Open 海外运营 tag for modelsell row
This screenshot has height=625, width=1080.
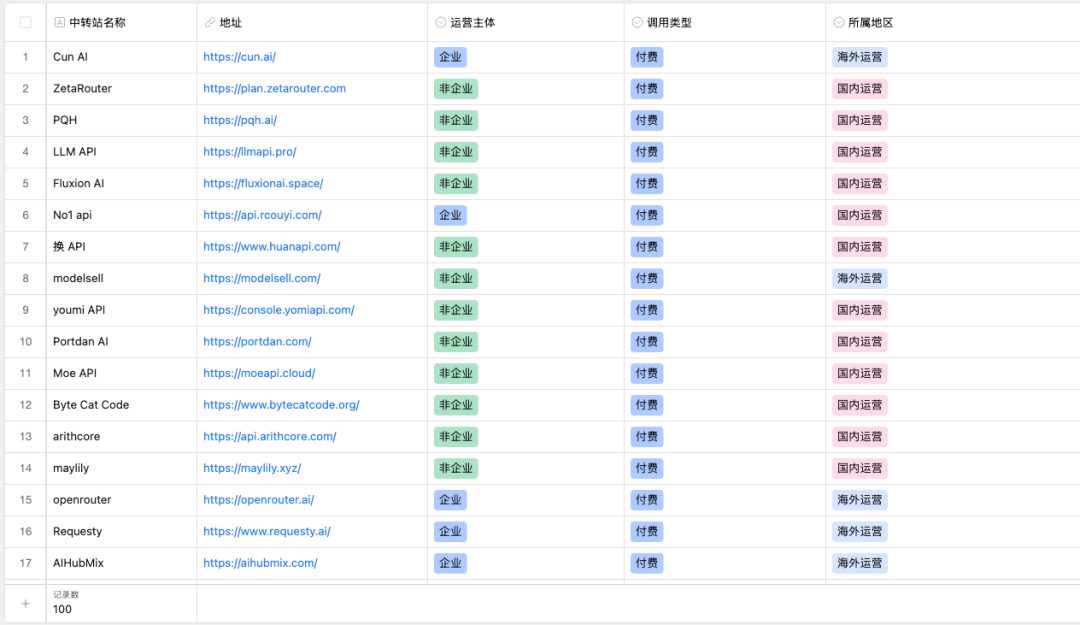pyautogui.click(x=860, y=278)
